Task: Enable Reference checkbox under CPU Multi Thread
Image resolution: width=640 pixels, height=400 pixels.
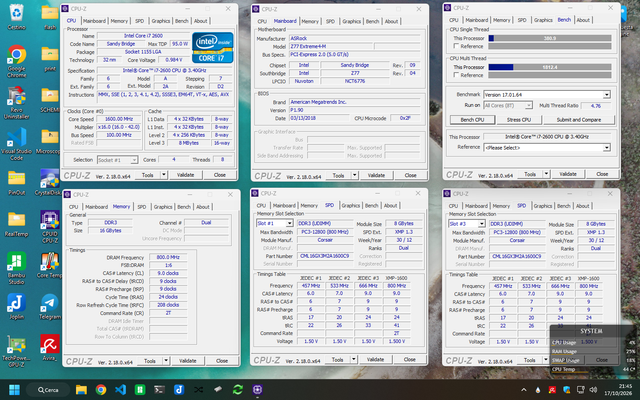Action: (x=456, y=75)
